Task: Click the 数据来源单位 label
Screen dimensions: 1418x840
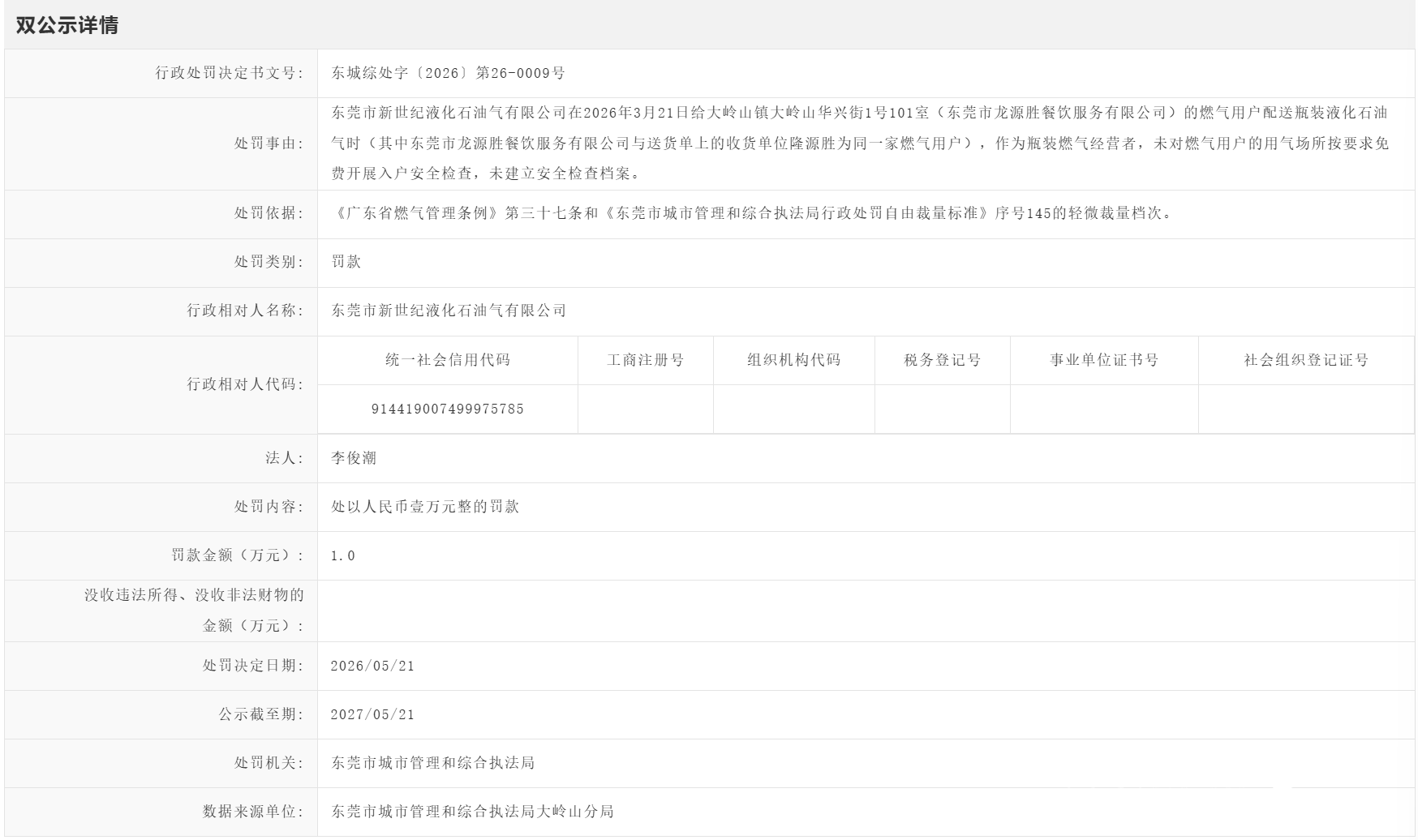Action: point(254,812)
